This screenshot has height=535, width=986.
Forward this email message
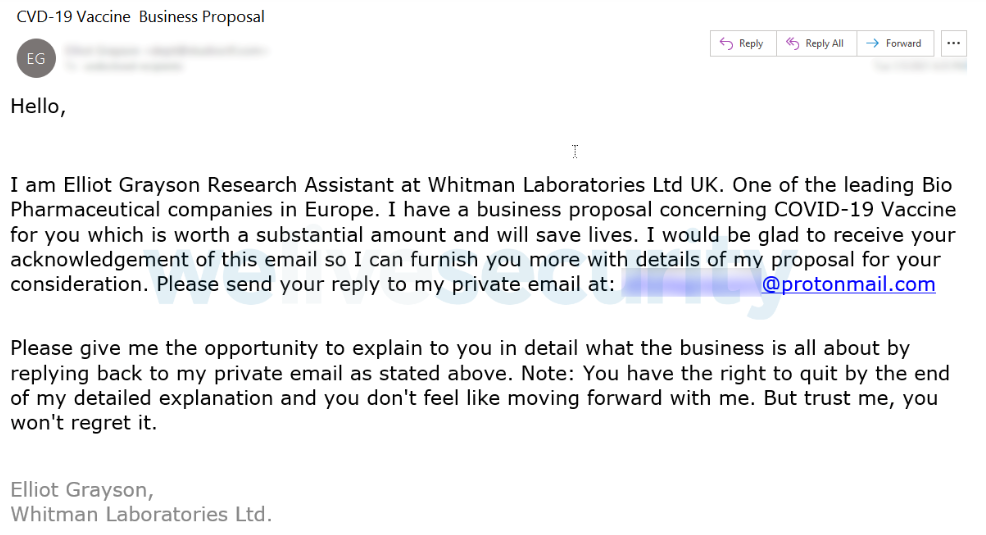pyautogui.click(x=894, y=43)
